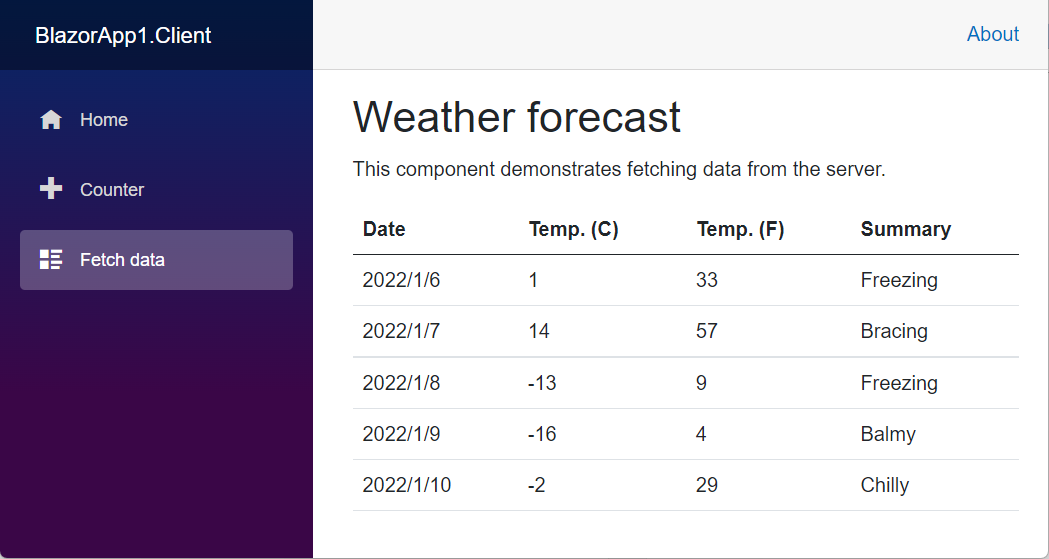
Task: Click the Counter plus icon
Action: (51, 189)
